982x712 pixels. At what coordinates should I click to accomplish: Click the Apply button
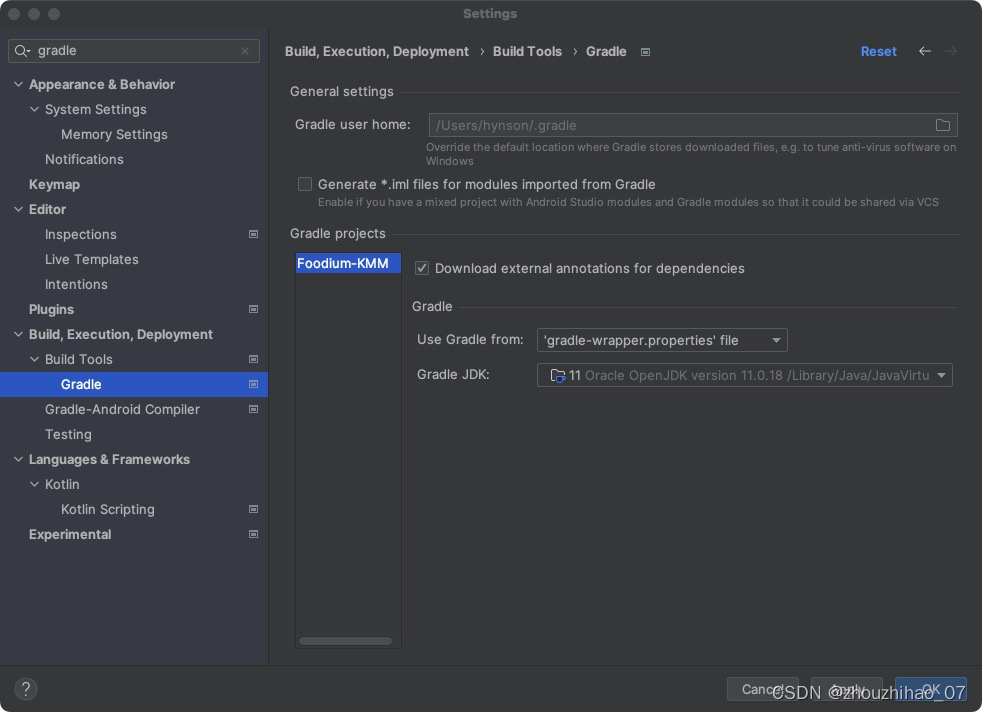pos(846,689)
